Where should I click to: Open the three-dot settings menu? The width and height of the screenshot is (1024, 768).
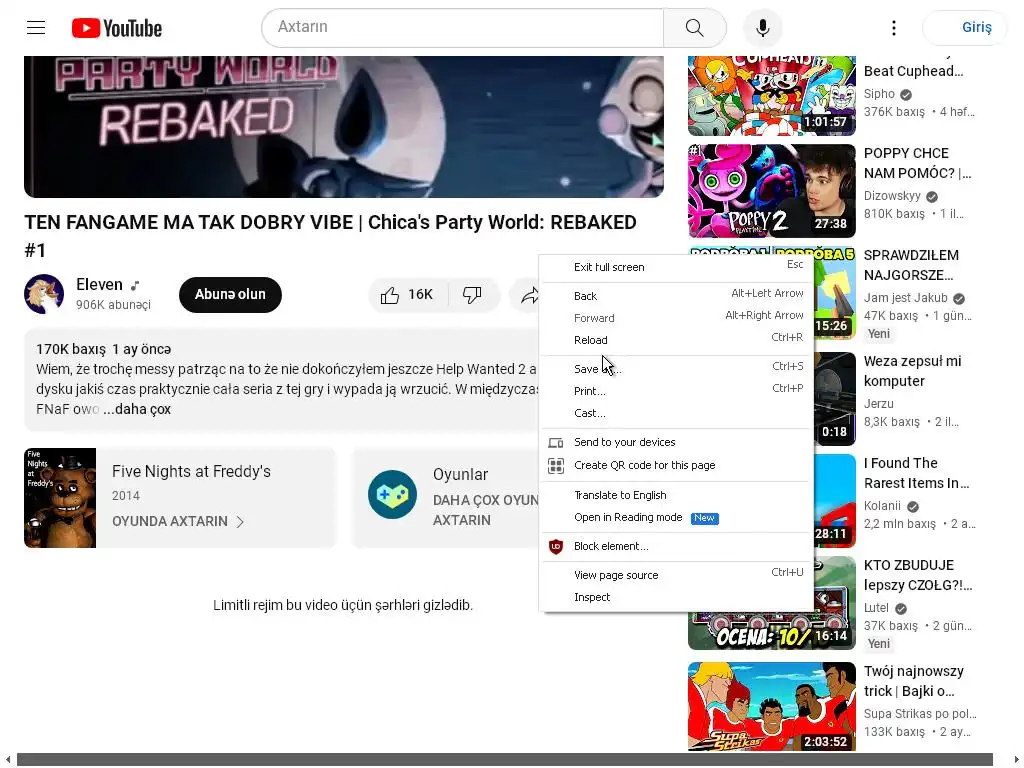click(x=893, y=27)
